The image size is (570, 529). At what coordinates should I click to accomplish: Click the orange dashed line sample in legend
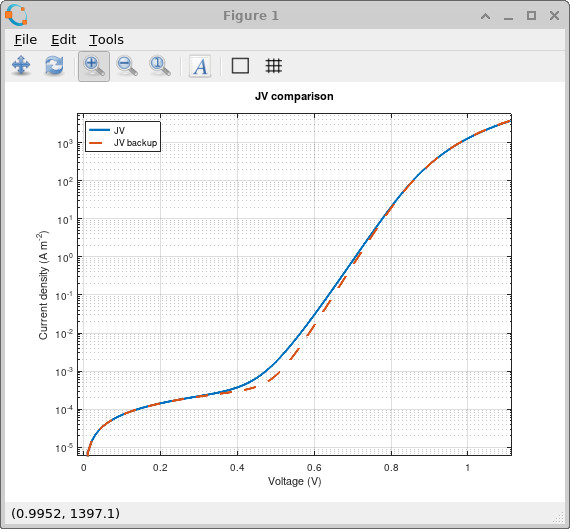[x=96, y=143]
